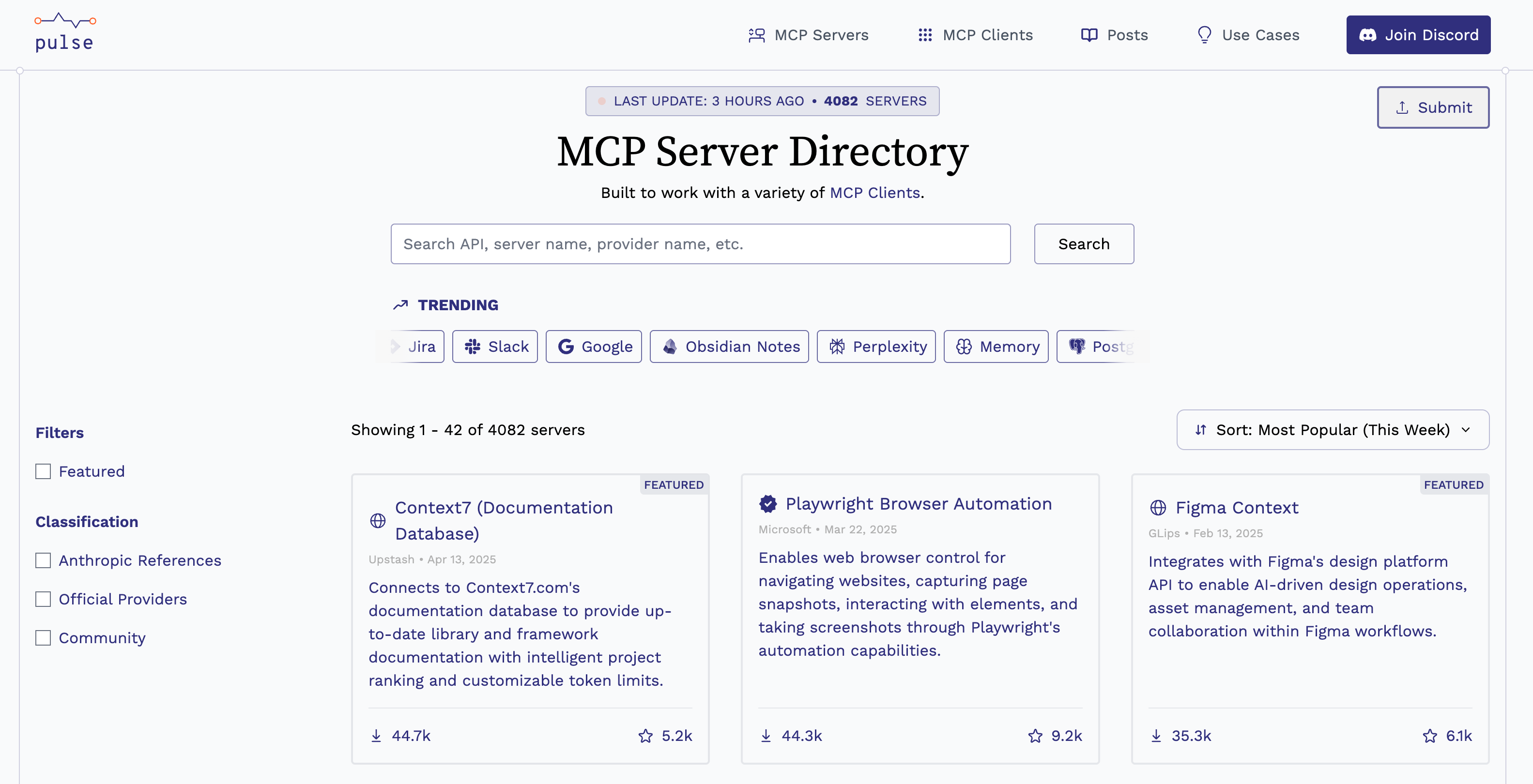
Task: Enable the Featured filter checkbox
Action: pos(43,472)
